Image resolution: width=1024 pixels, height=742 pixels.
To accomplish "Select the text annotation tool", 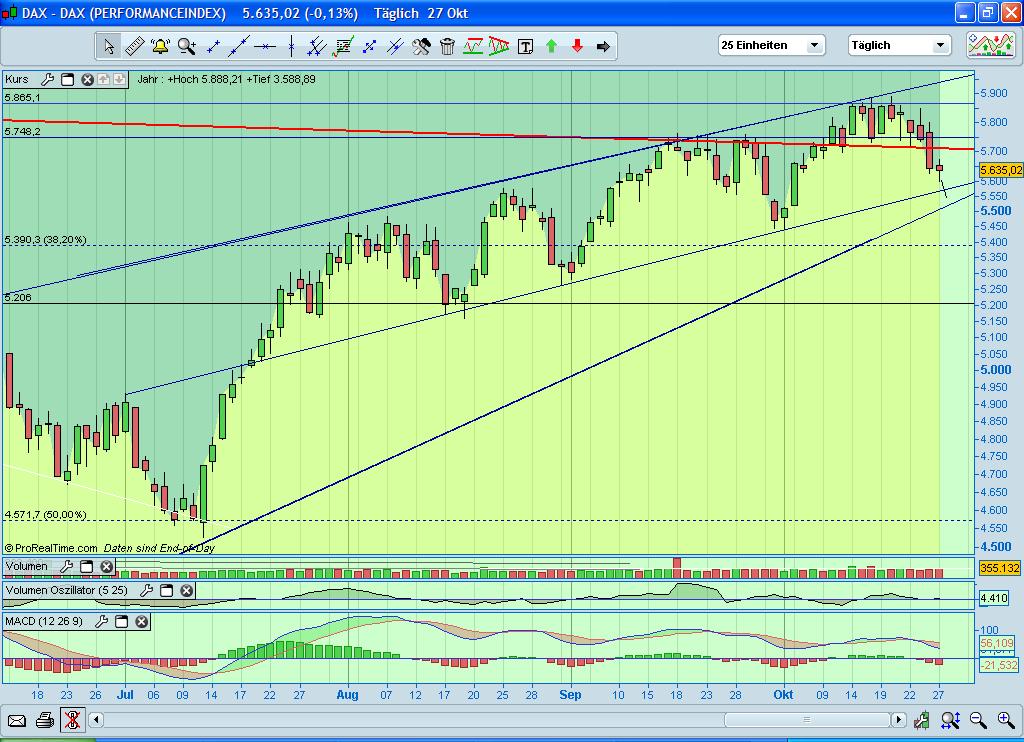I will point(525,46).
